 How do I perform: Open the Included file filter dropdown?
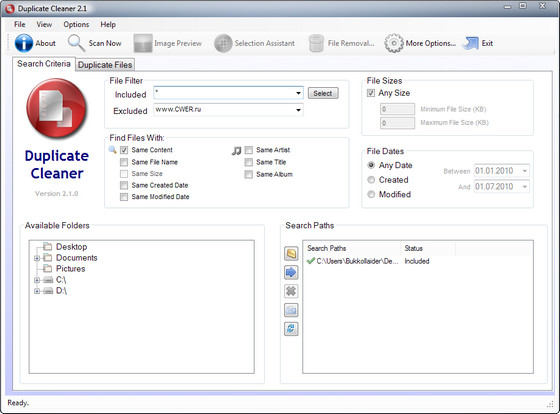298,93
